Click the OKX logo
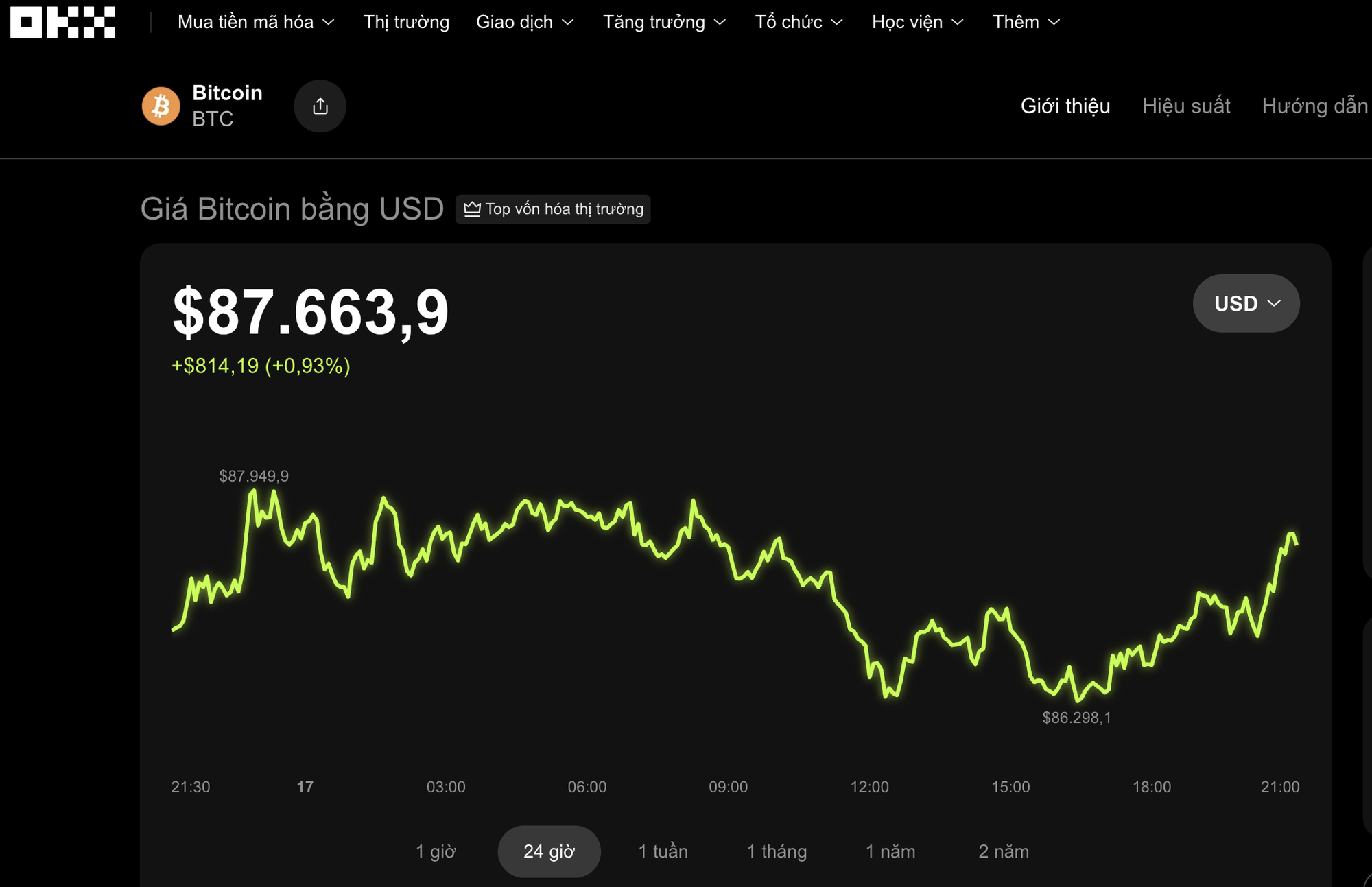1372x887 pixels. coord(60,22)
